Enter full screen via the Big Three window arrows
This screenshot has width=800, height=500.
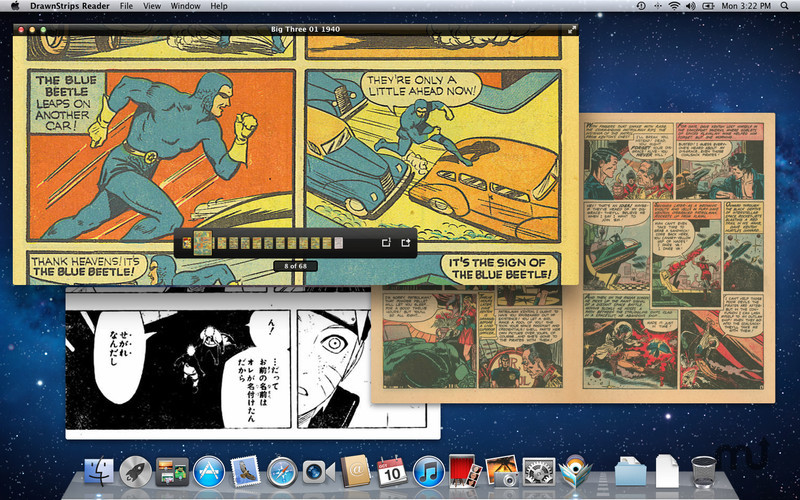572,30
